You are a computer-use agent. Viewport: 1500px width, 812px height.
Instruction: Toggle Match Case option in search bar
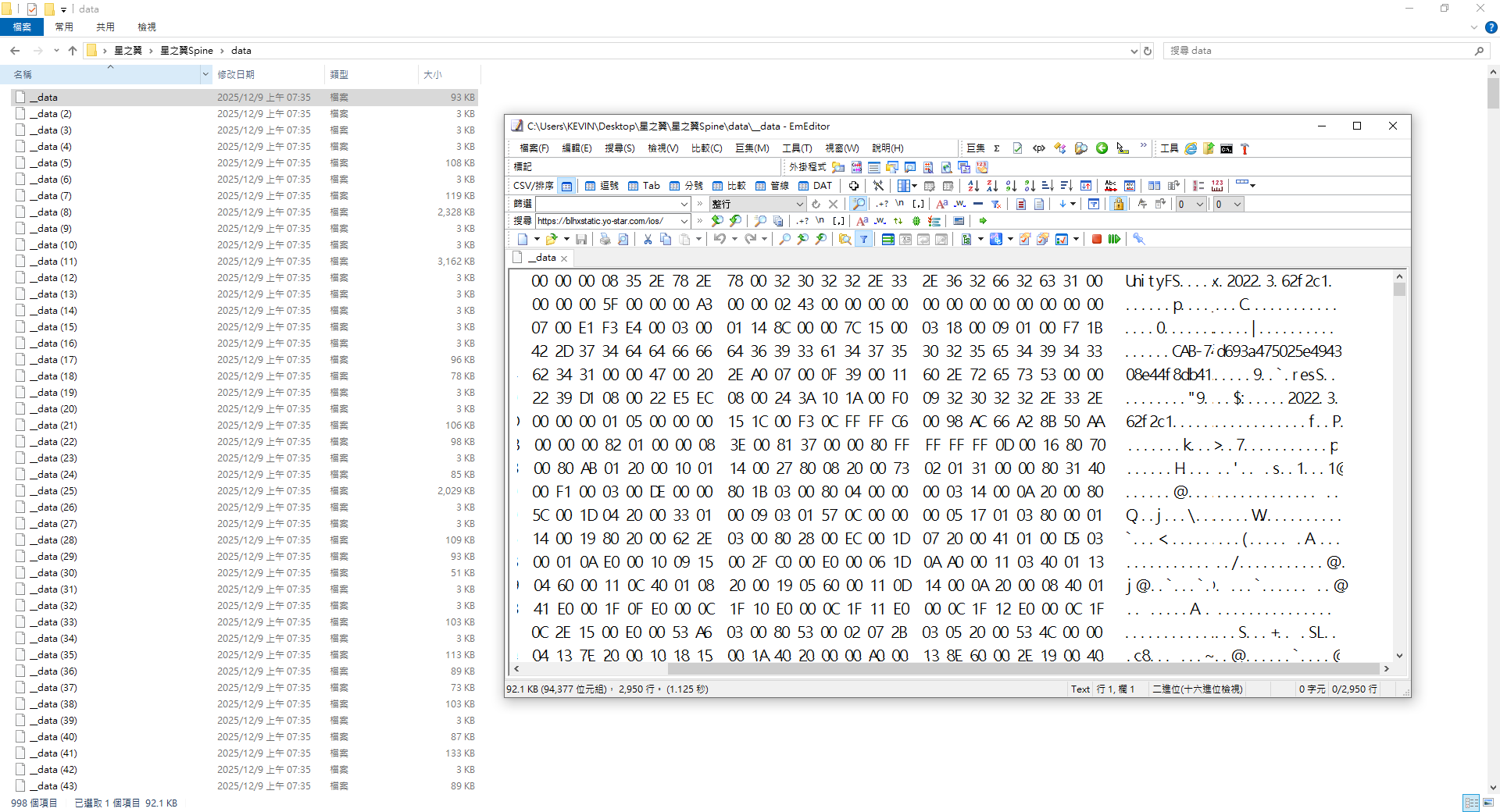coord(862,221)
